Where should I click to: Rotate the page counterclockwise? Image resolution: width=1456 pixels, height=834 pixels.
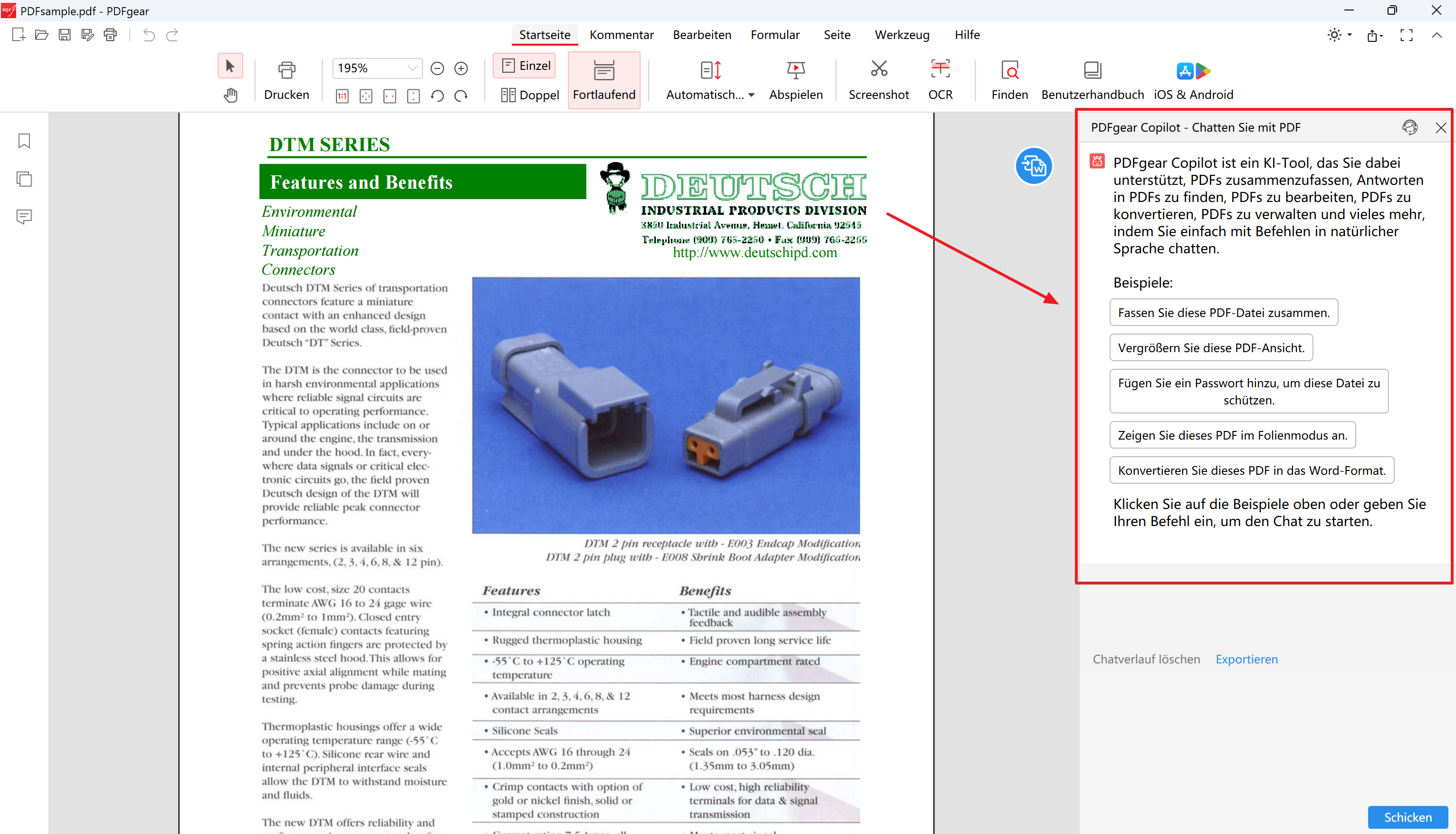[x=437, y=96]
